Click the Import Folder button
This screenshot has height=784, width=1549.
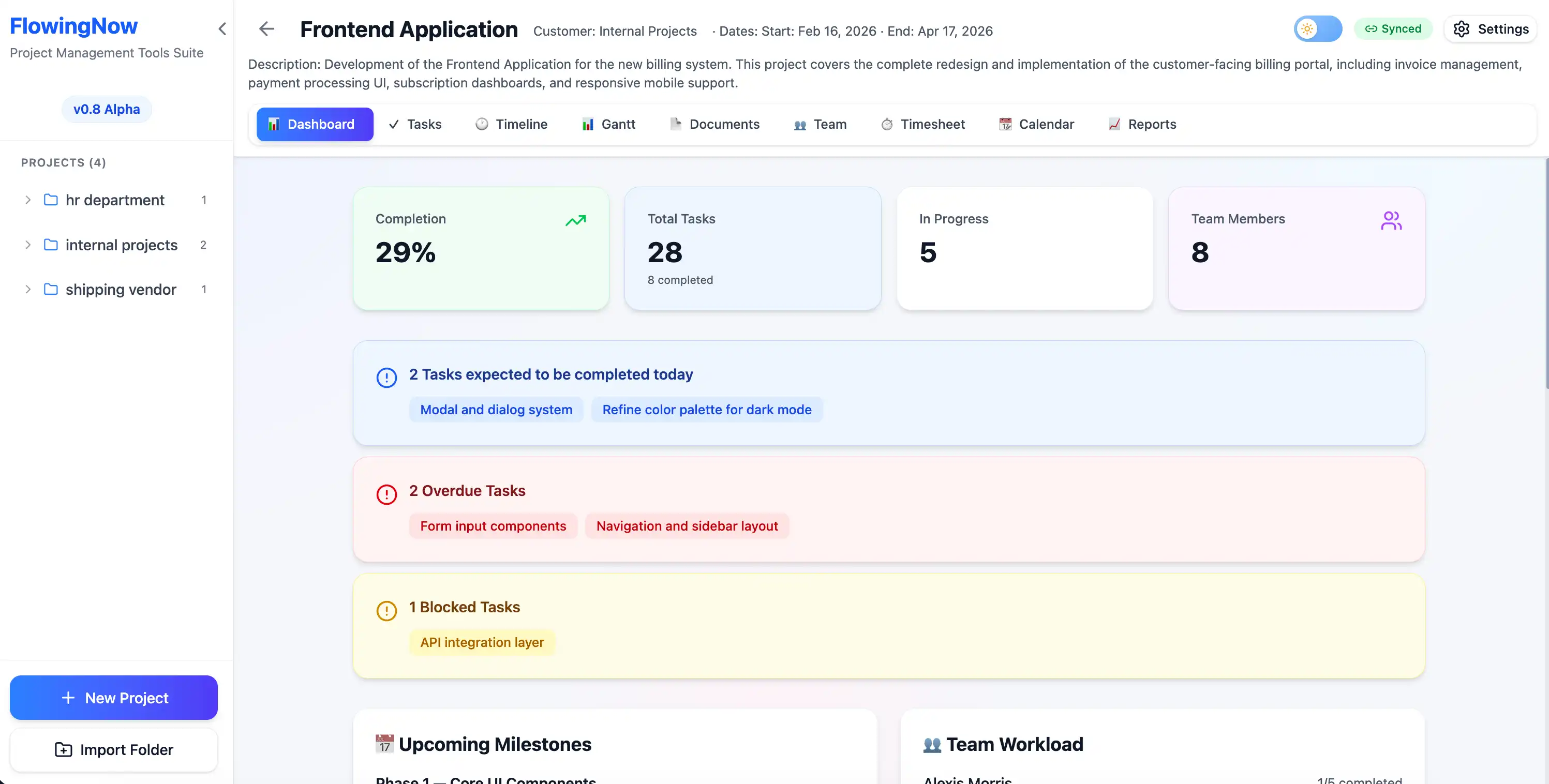[113, 750]
